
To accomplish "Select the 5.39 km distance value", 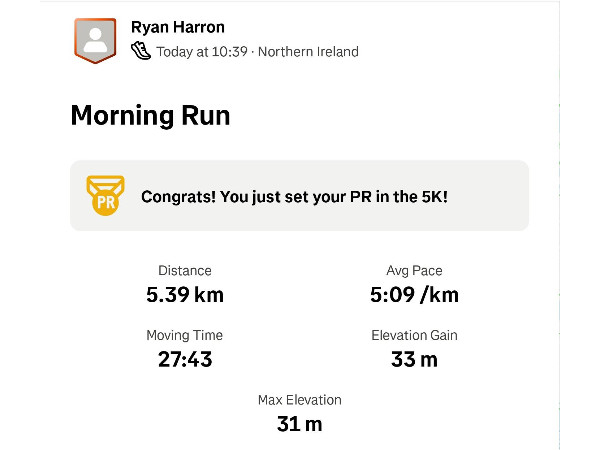I will click(185, 294).
